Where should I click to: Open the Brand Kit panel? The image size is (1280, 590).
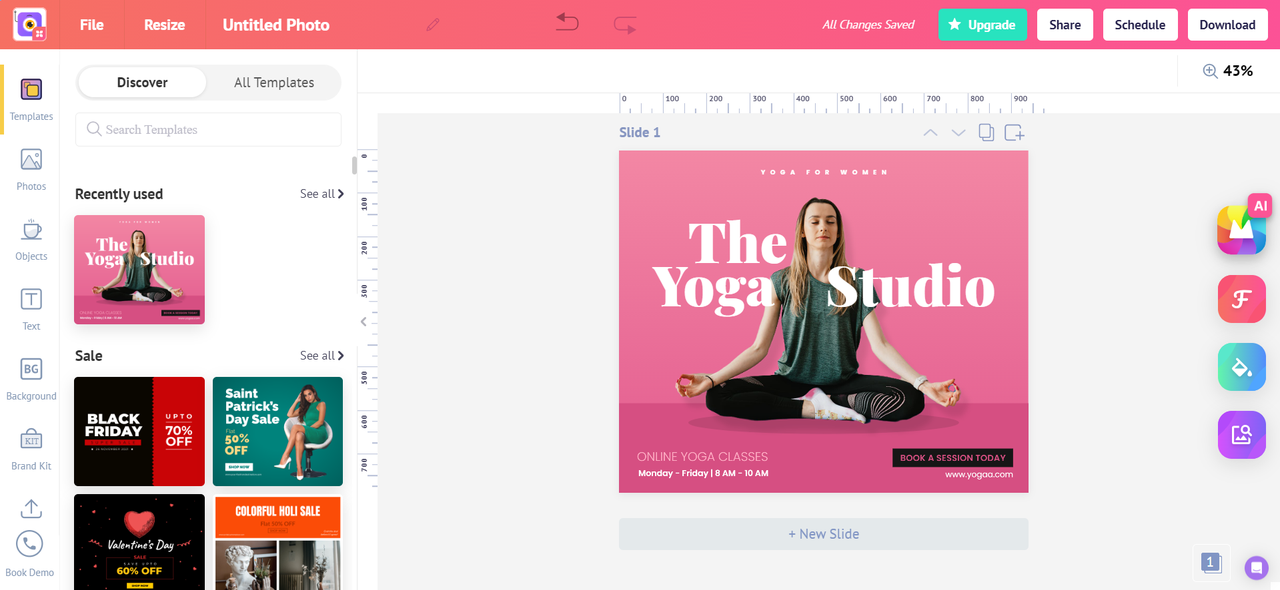pos(31,450)
